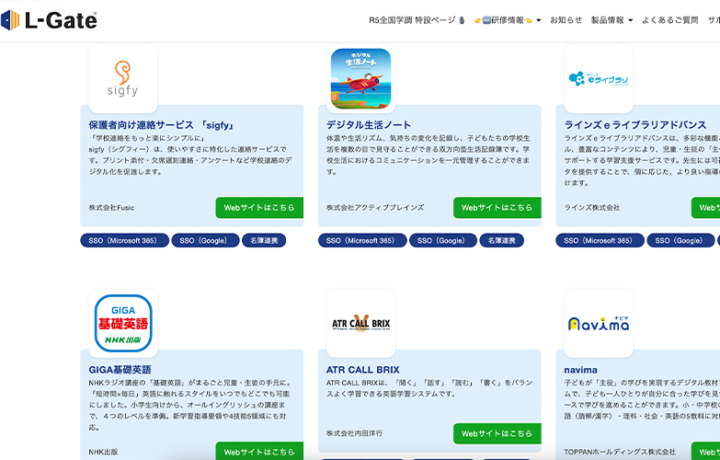Click the GIGA基礎英語 NHK icon

click(x=123, y=323)
